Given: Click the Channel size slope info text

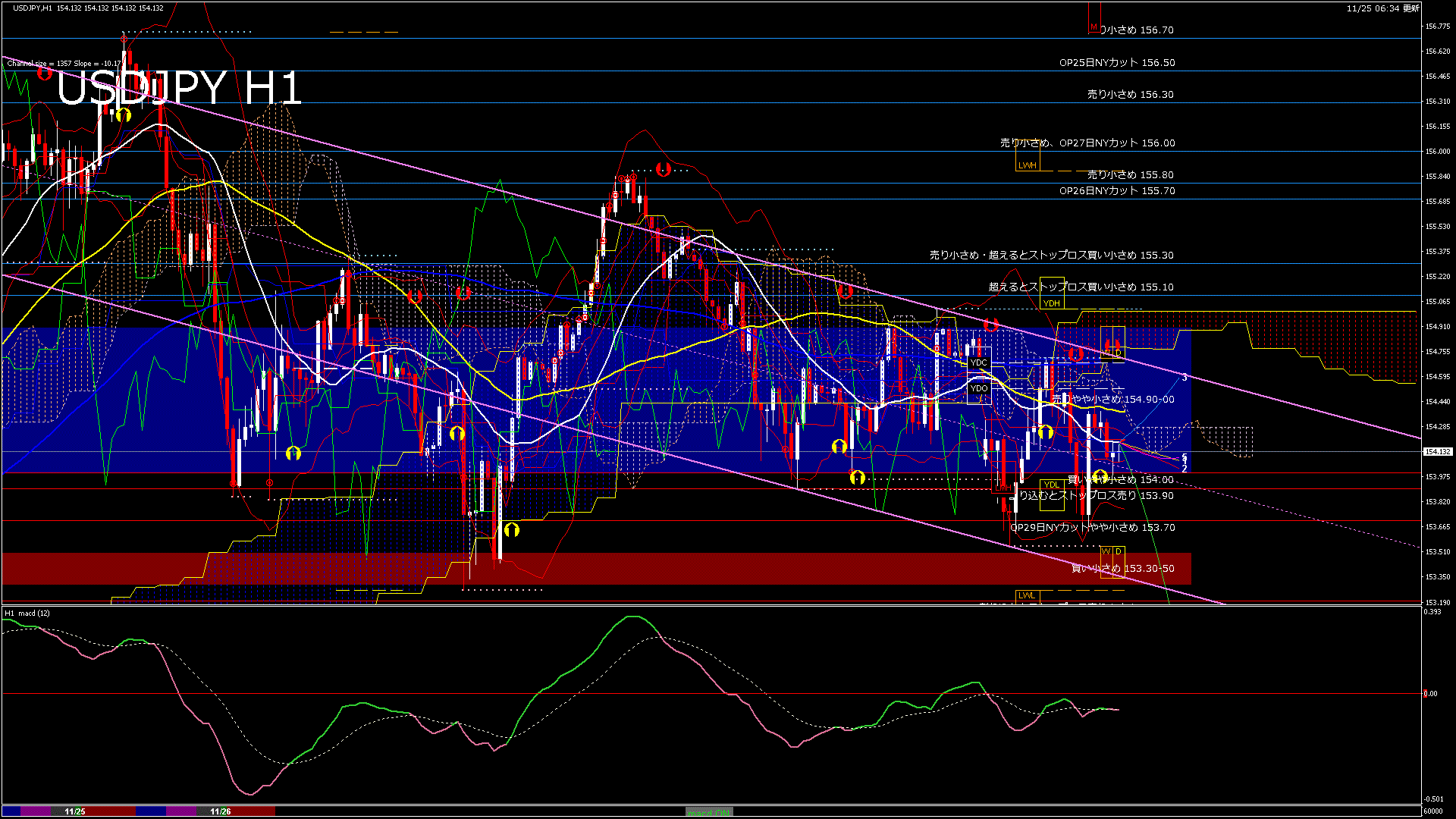Looking at the screenshot, I should tap(64, 64).
